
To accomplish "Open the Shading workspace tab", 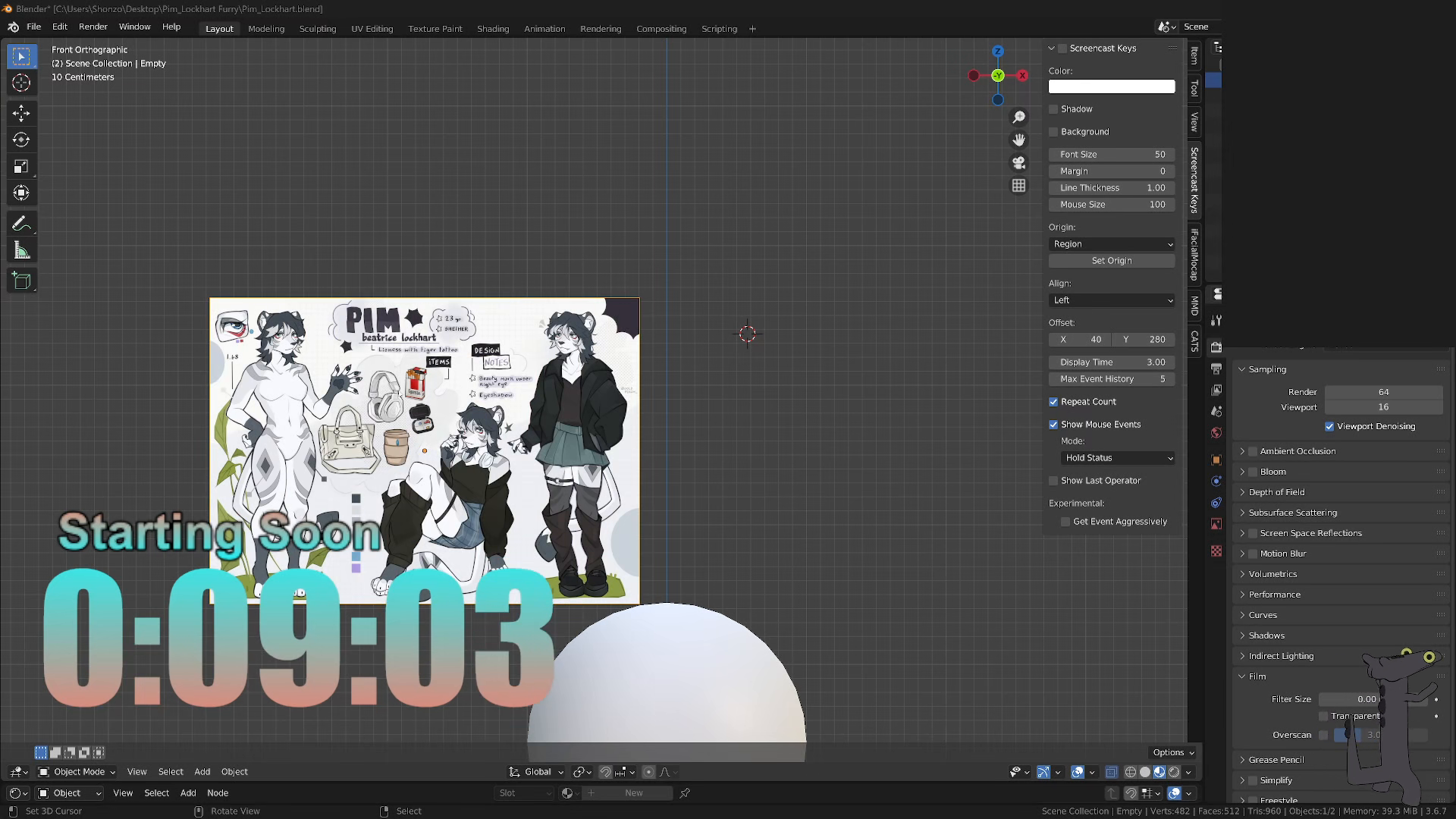I will pos(493,29).
